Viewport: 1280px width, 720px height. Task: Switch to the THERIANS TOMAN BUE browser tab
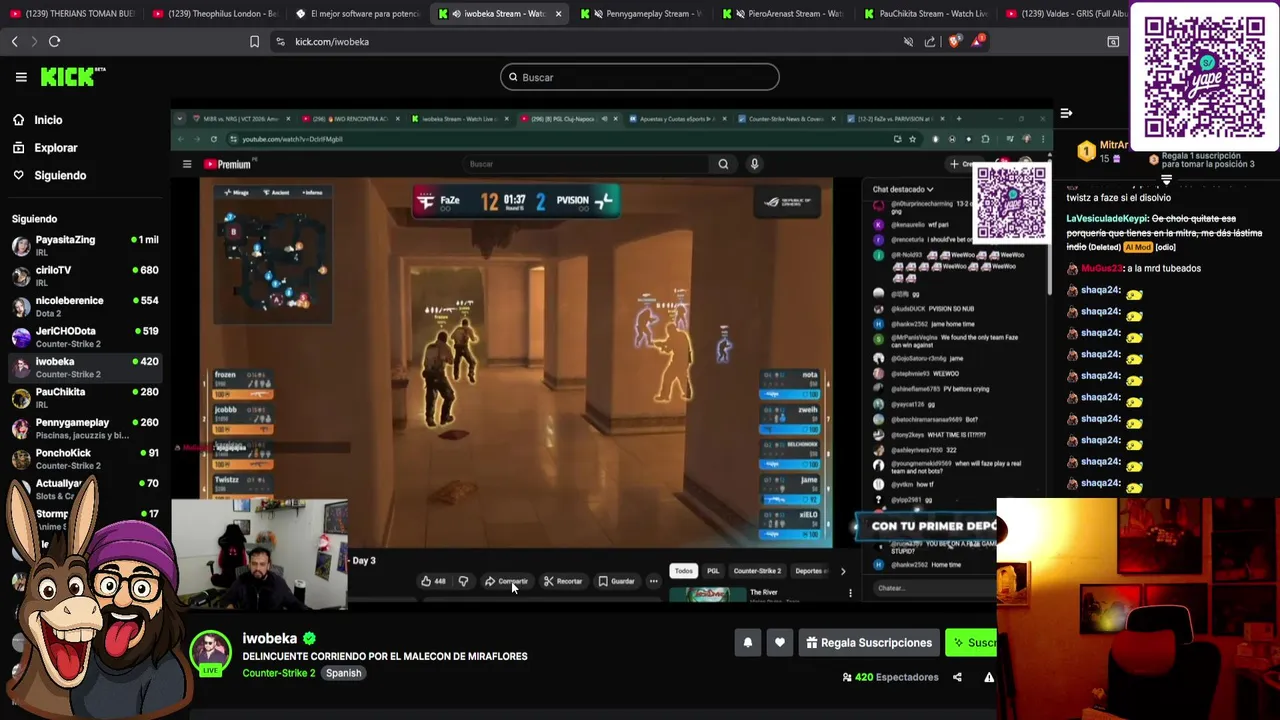(71, 14)
